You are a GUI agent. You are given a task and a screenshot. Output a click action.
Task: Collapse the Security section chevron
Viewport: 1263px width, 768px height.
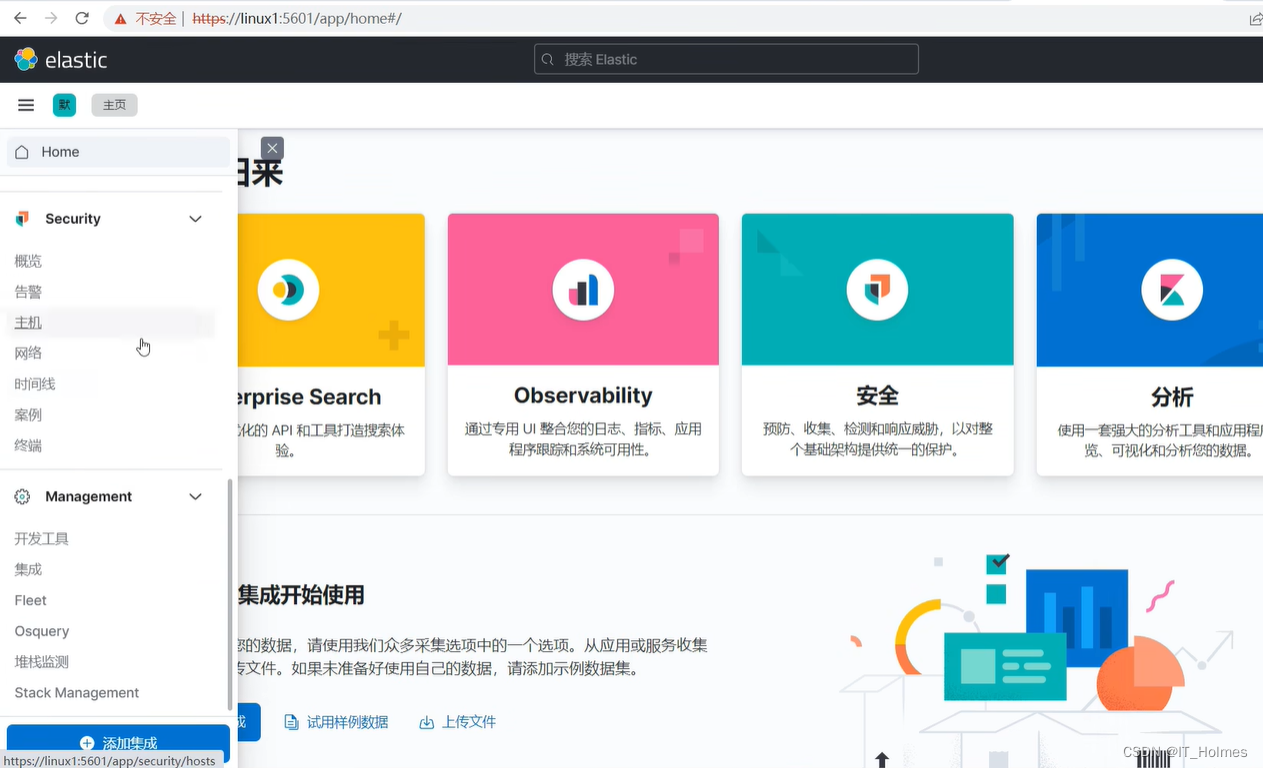pyautogui.click(x=196, y=219)
